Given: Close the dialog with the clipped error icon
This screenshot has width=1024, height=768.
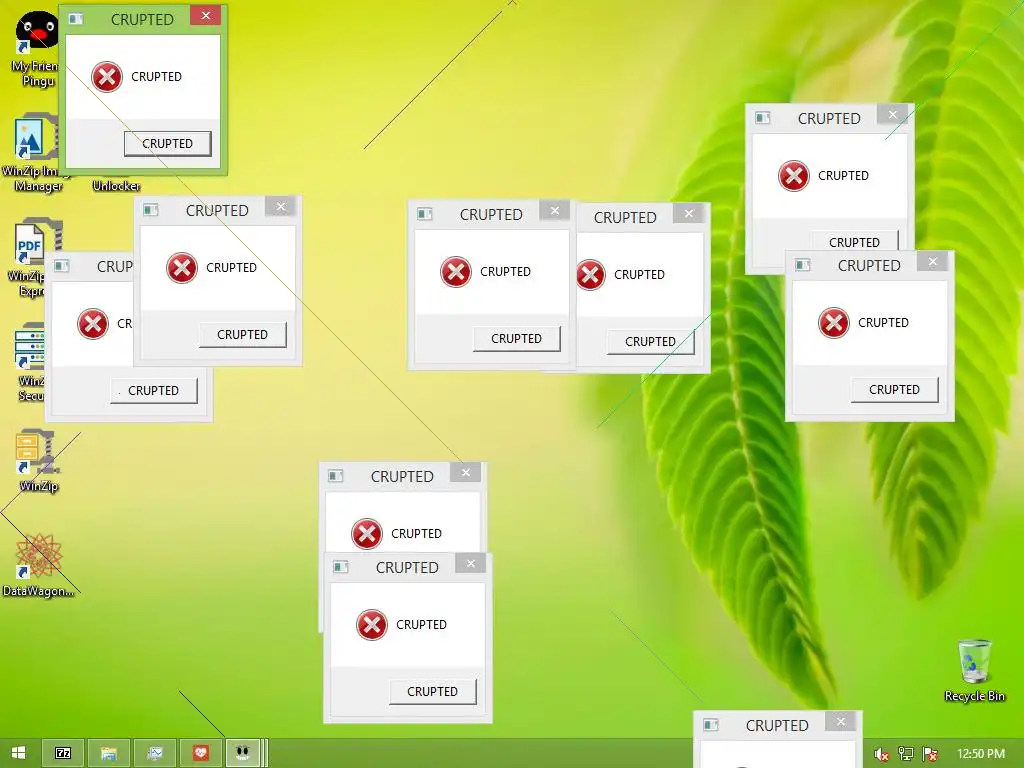Looking at the screenshot, I should point(689,214).
